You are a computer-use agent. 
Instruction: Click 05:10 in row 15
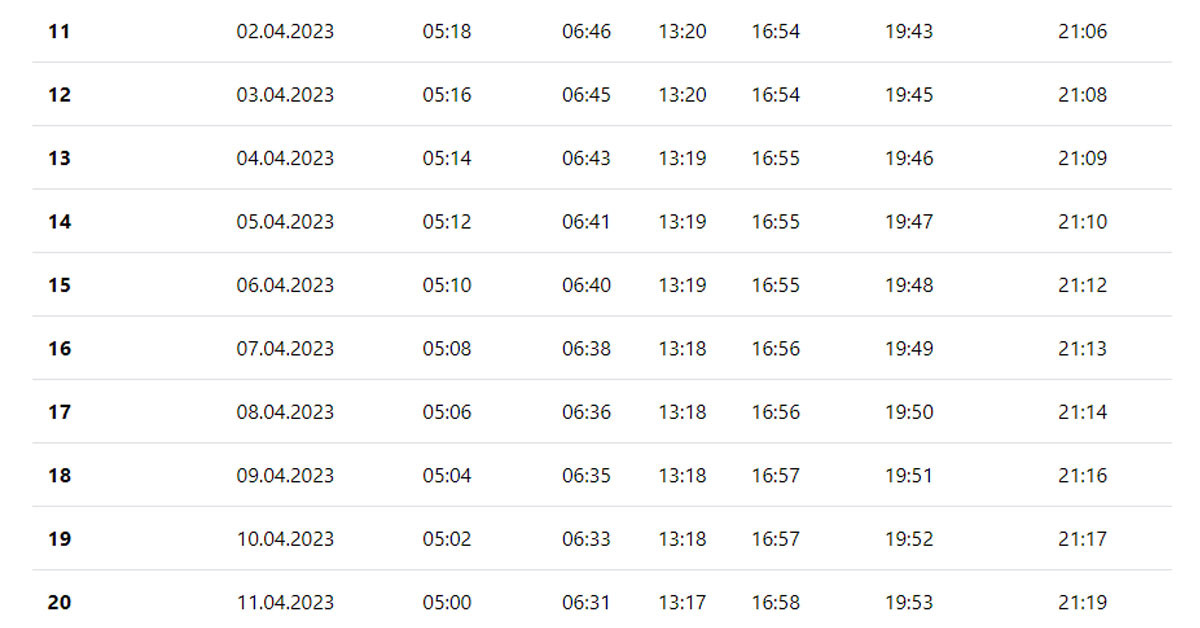pyautogui.click(x=447, y=285)
